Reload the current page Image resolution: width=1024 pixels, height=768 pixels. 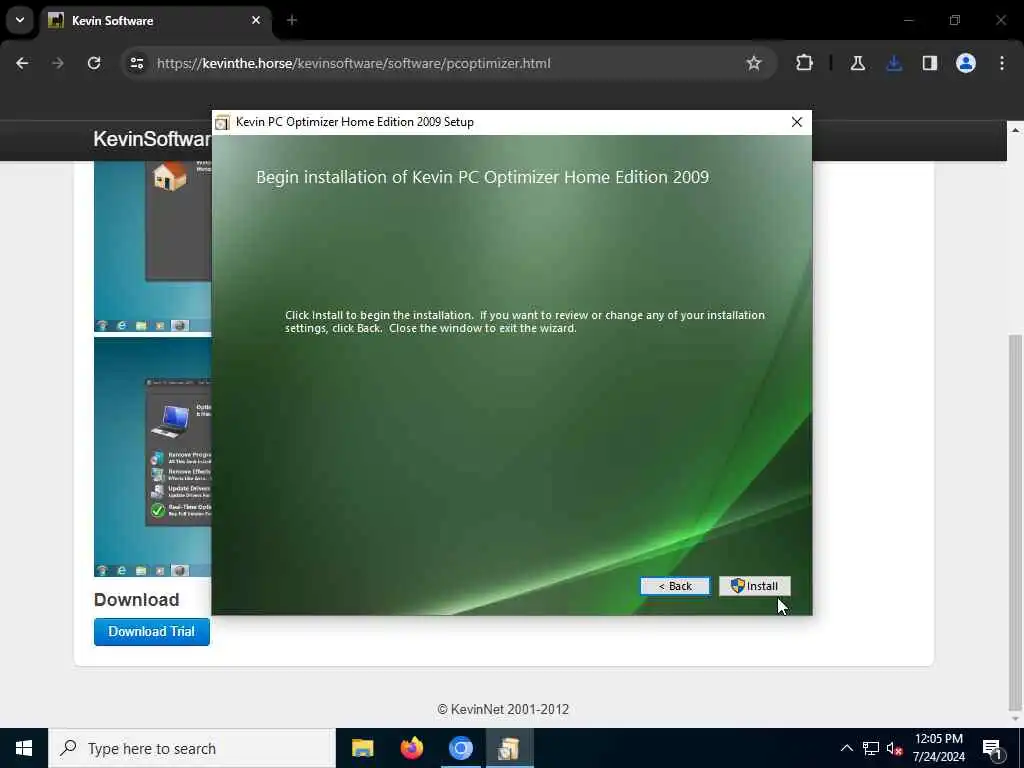pos(94,63)
